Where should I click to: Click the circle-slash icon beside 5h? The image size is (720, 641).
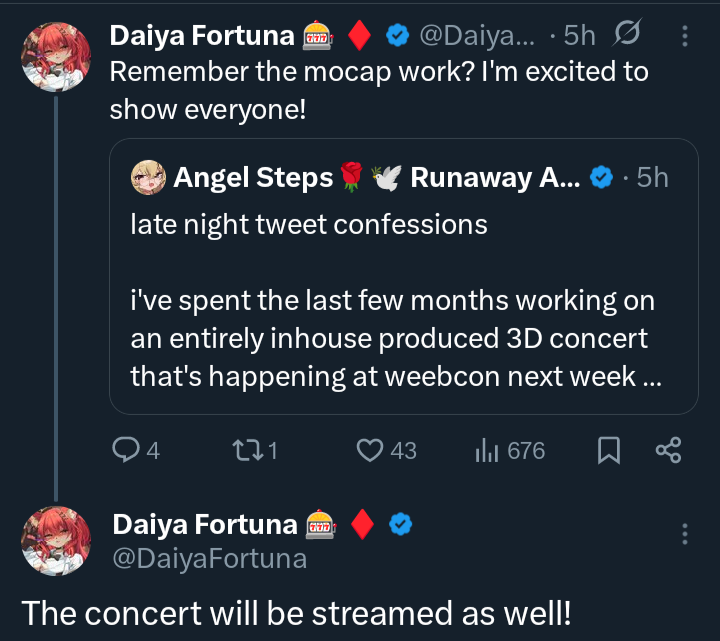click(x=626, y=36)
